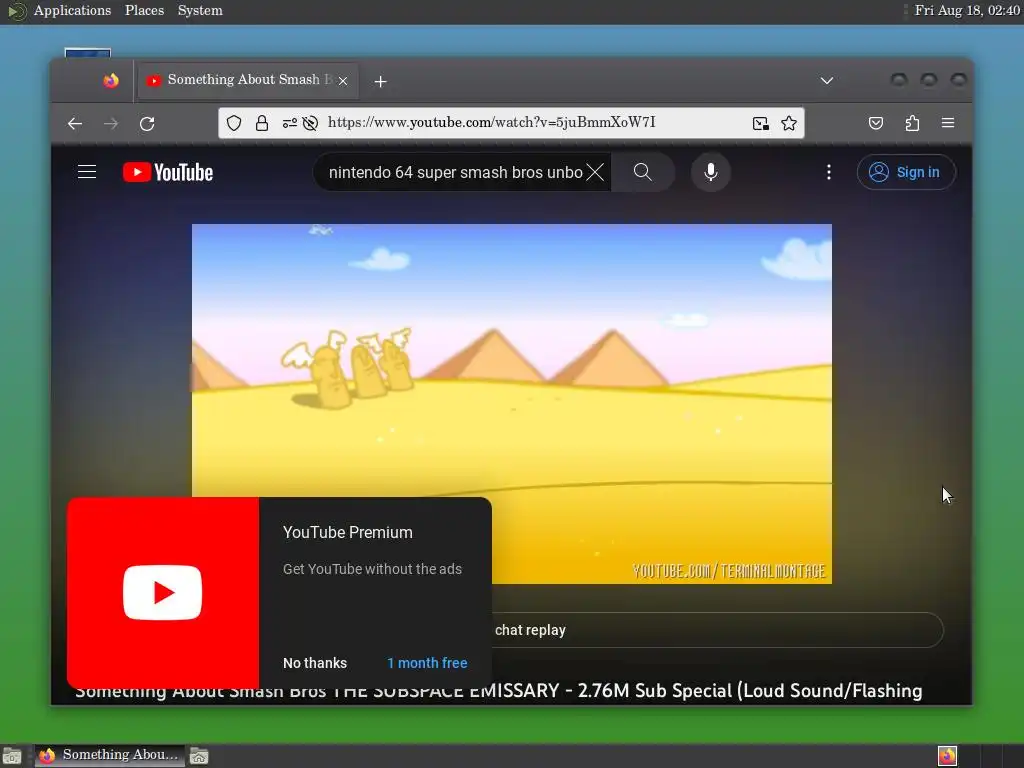This screenshot has height=768, width=1024.
Task: Click the YouTube search magnifier button
Action: (x=643, y=172)
